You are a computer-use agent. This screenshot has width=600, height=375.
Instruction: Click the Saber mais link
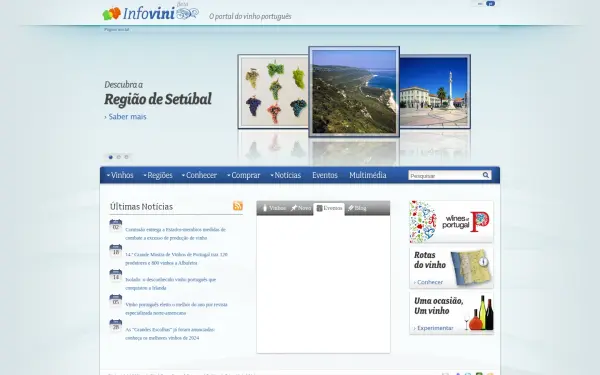[x=126, y=117]
